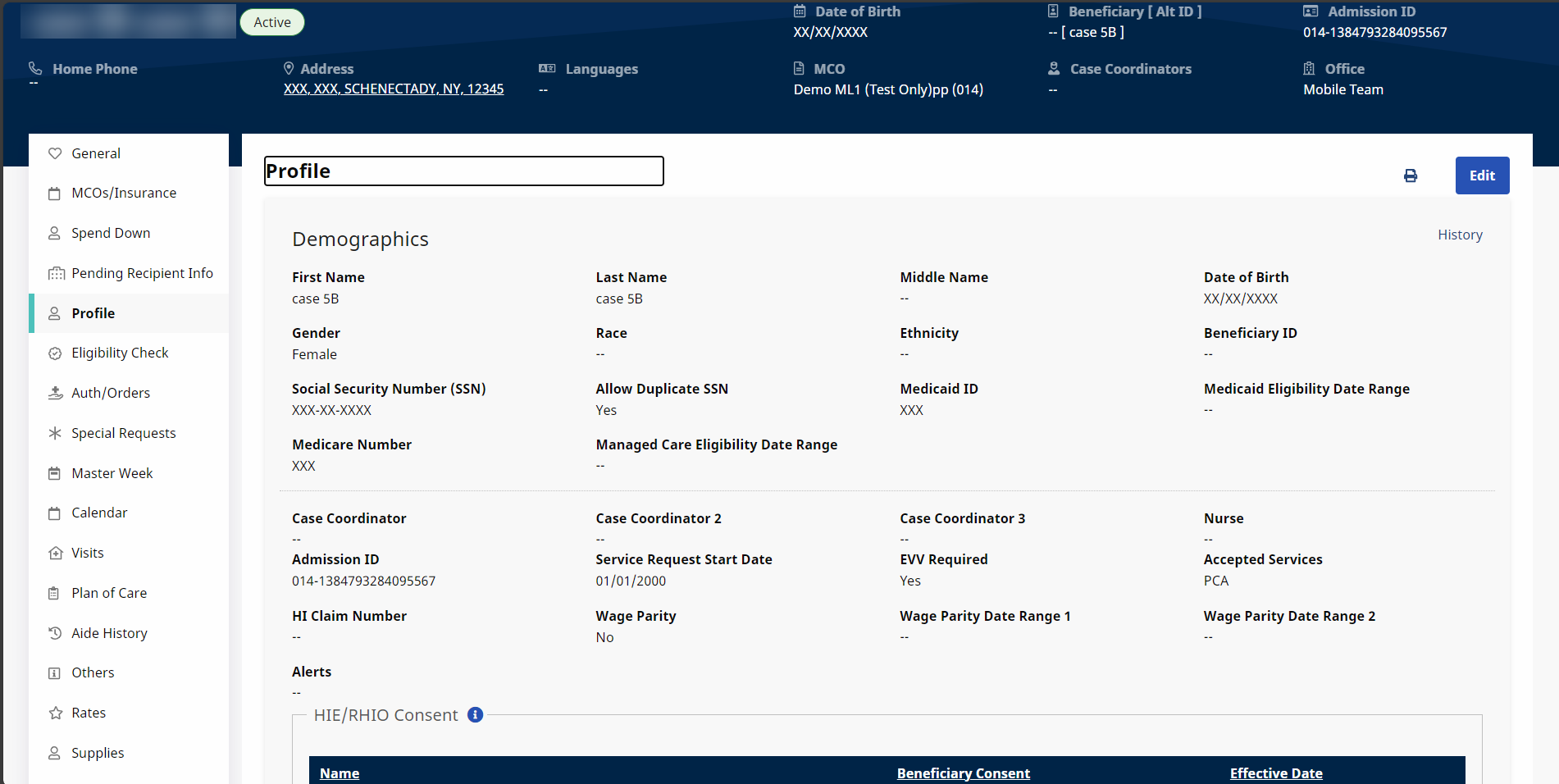Image resolution: width=1559 pixels, height=784 pixels.
Task: Open Plan of Care
Action: tap(129, 593)
